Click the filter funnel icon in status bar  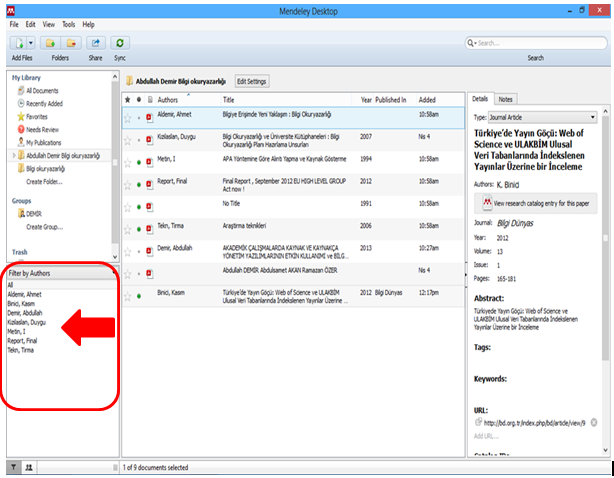coord(14,467)
